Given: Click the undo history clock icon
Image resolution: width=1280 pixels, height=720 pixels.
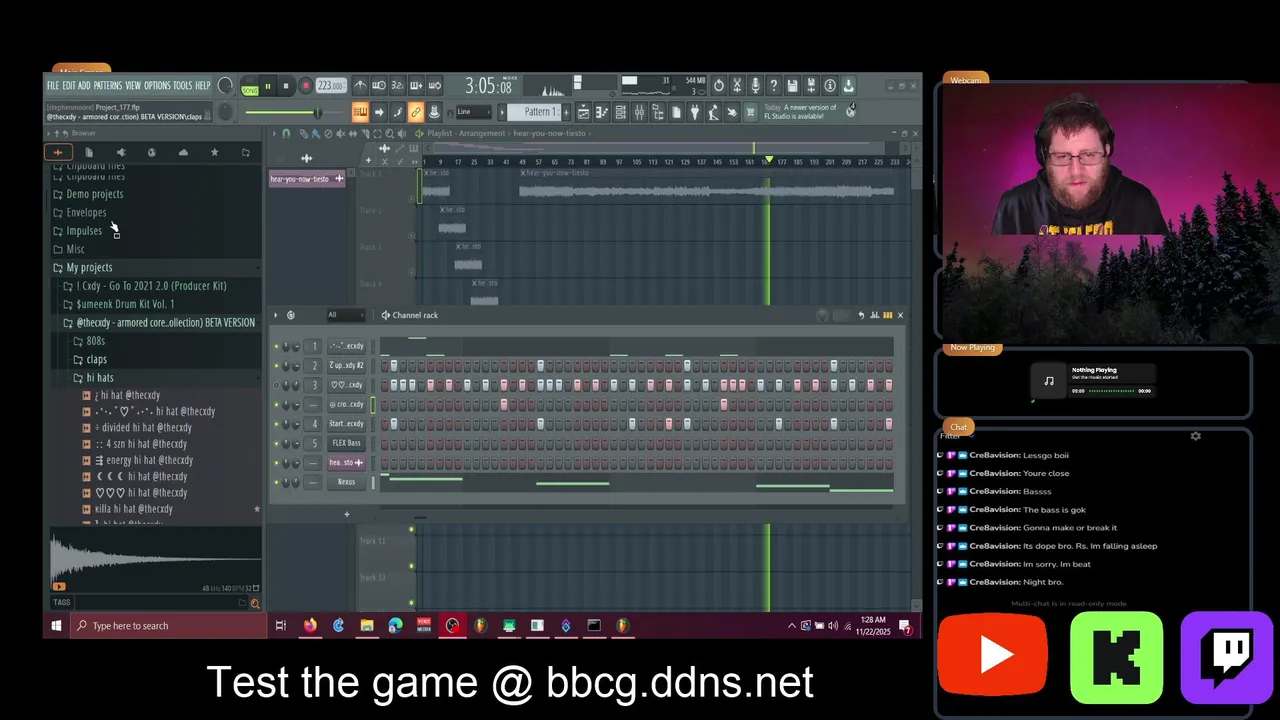Looking at the screenshot, I should (718, 86).
